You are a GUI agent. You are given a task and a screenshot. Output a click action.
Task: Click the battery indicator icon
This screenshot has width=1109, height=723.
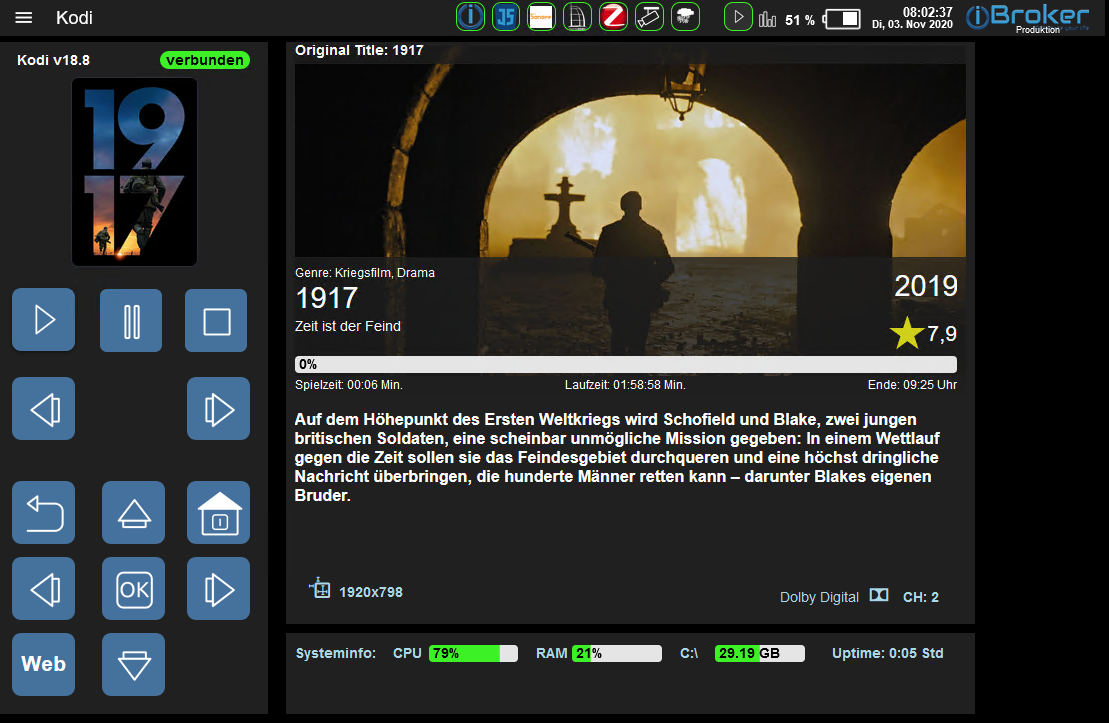coord(842,19)
